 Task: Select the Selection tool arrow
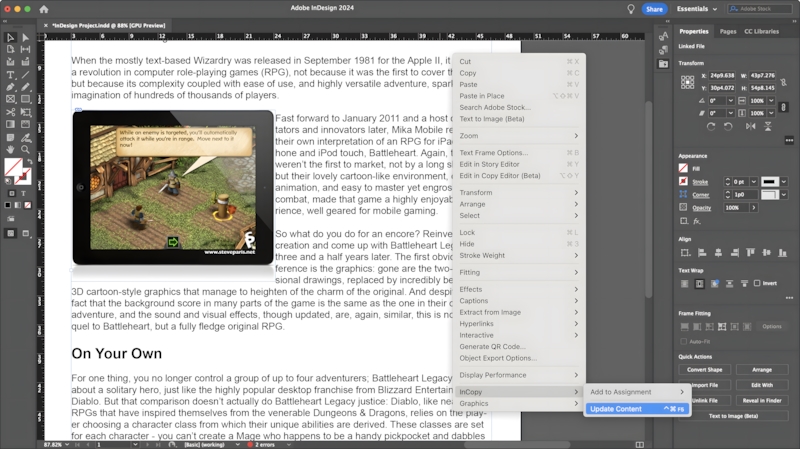coord(10,37)
